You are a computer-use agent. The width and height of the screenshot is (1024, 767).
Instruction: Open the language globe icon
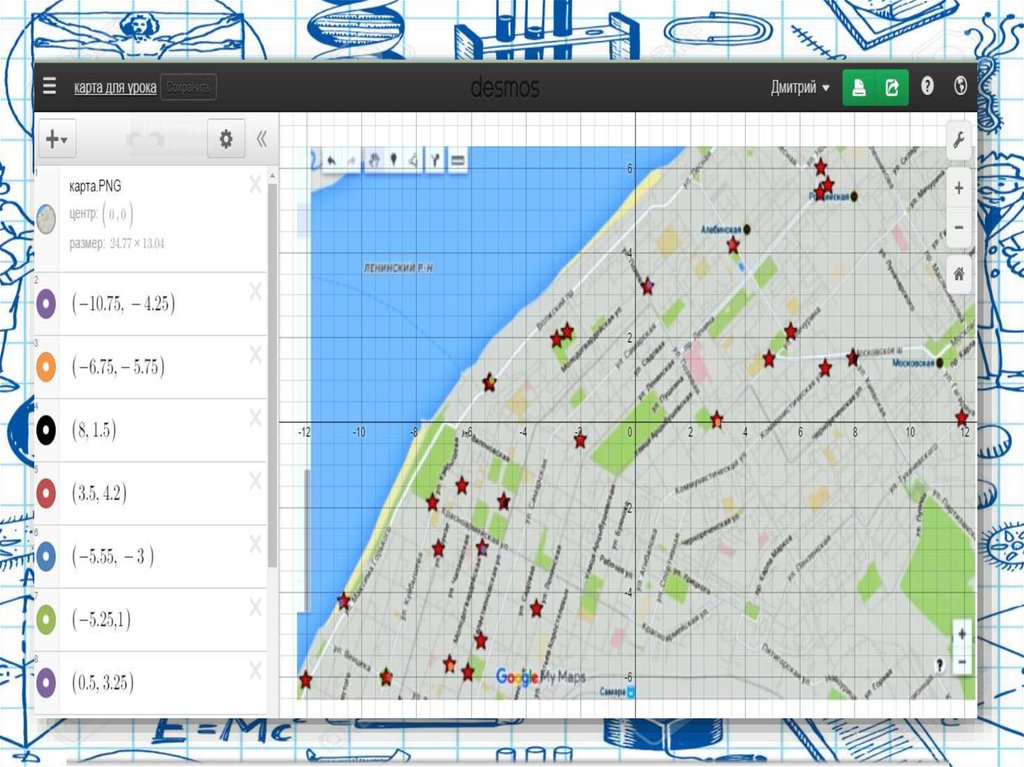pos(960,86)
